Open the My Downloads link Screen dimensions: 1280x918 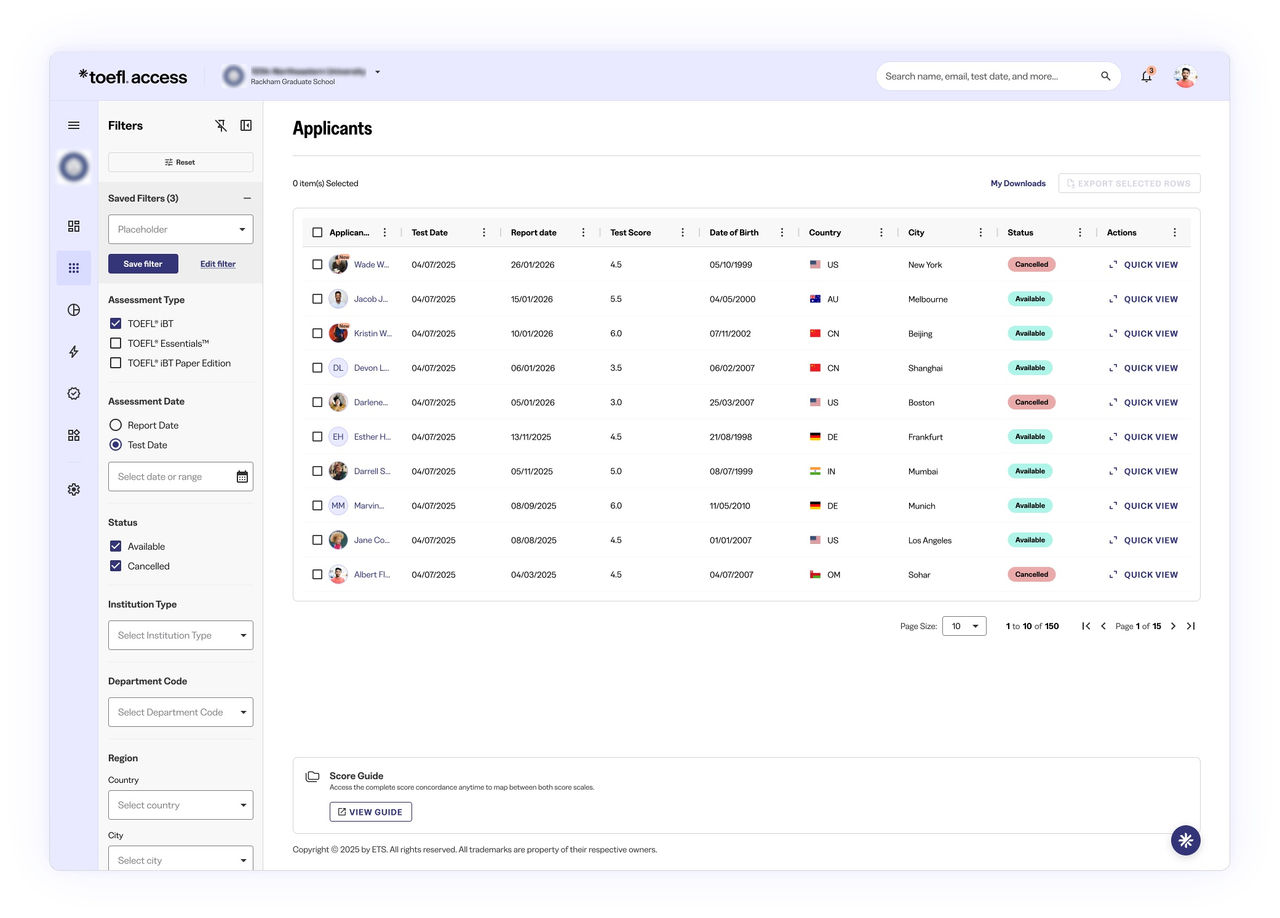tap(1017, 184)
